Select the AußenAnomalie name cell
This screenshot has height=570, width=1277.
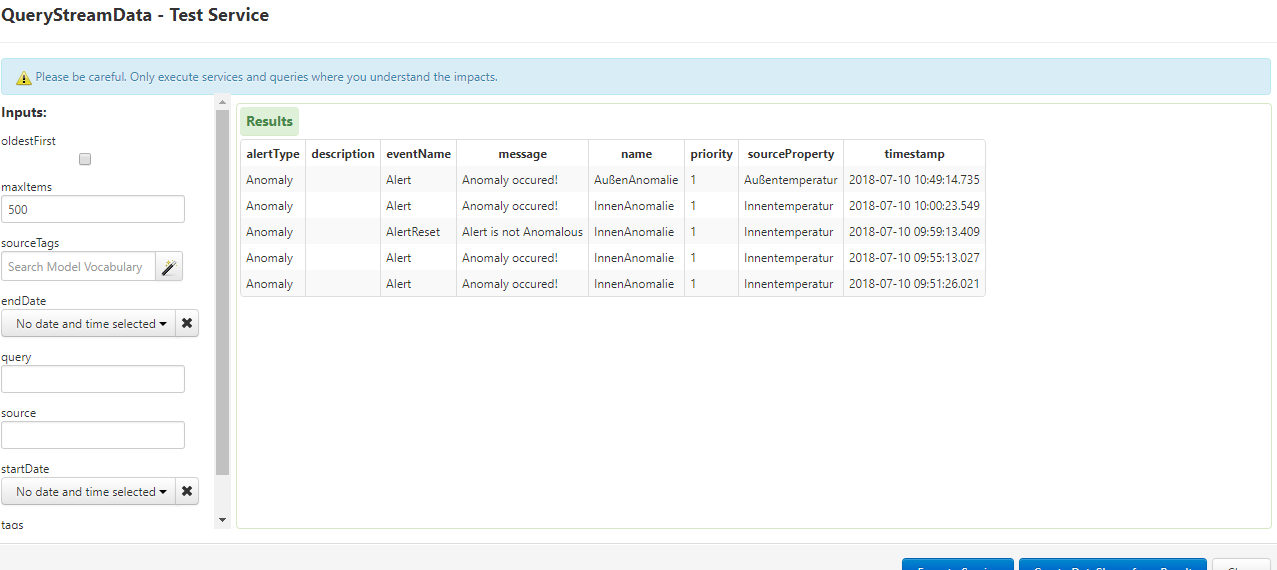(636, 180)
